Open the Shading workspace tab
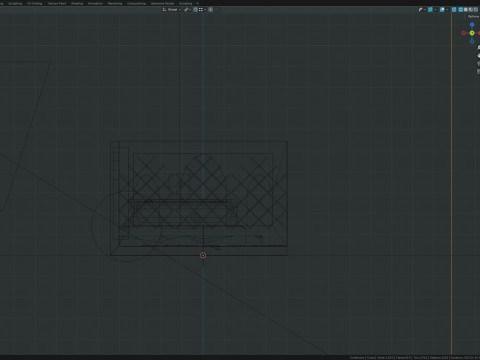This screenshot has height=360, width=480. coord(77,3)
